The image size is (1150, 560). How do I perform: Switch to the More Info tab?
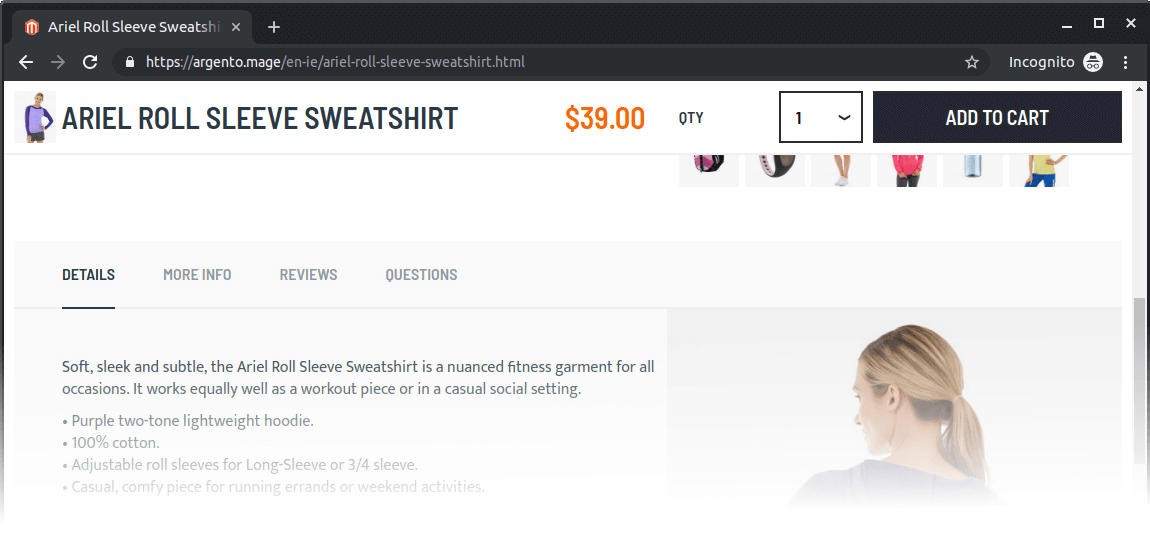click(x=197, y=275)
